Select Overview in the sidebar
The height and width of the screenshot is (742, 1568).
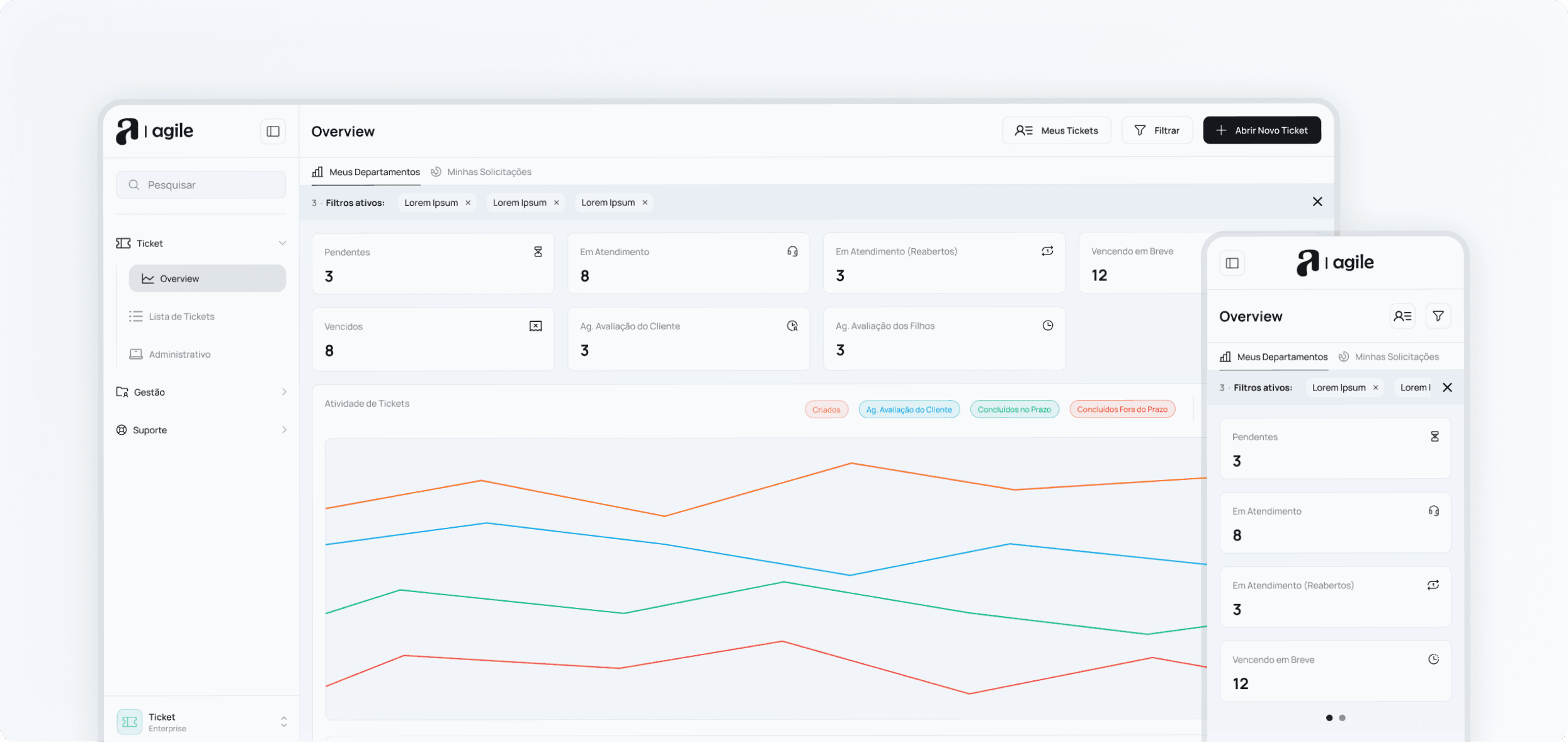point(207,278)
